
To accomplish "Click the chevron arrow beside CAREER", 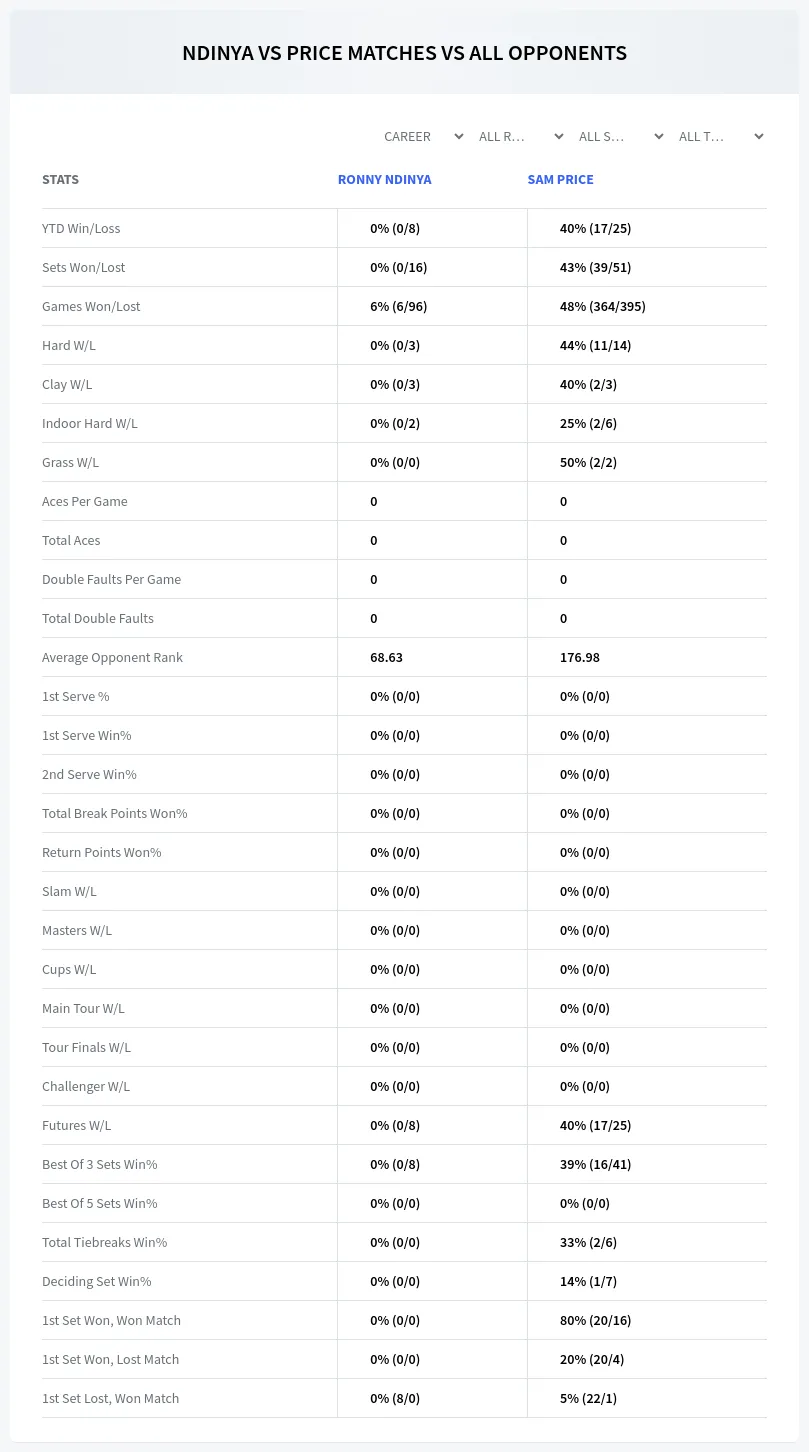I will (x=458, y=136).
